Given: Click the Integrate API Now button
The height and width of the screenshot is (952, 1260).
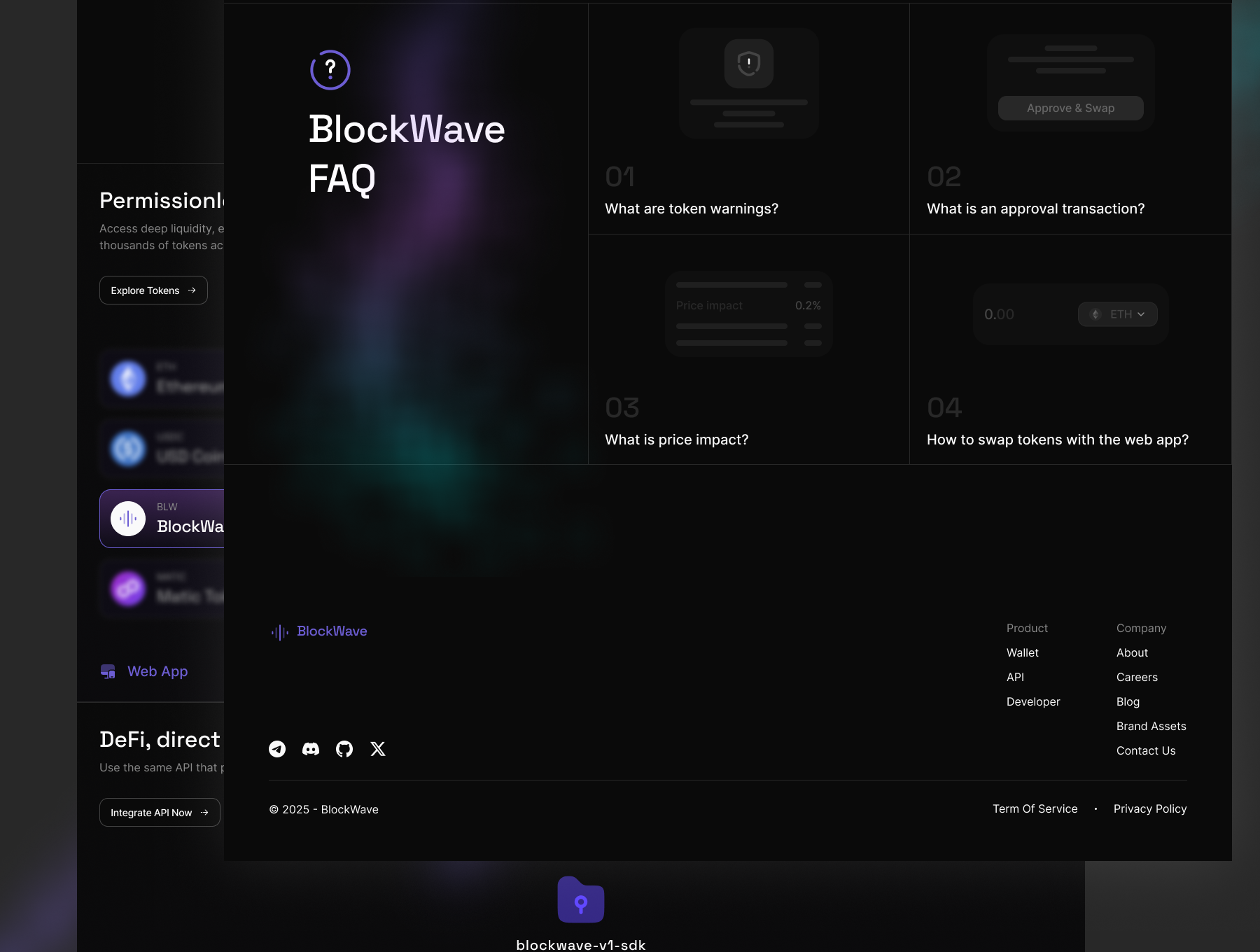Looking at the screenshot, I should point(160,813).
